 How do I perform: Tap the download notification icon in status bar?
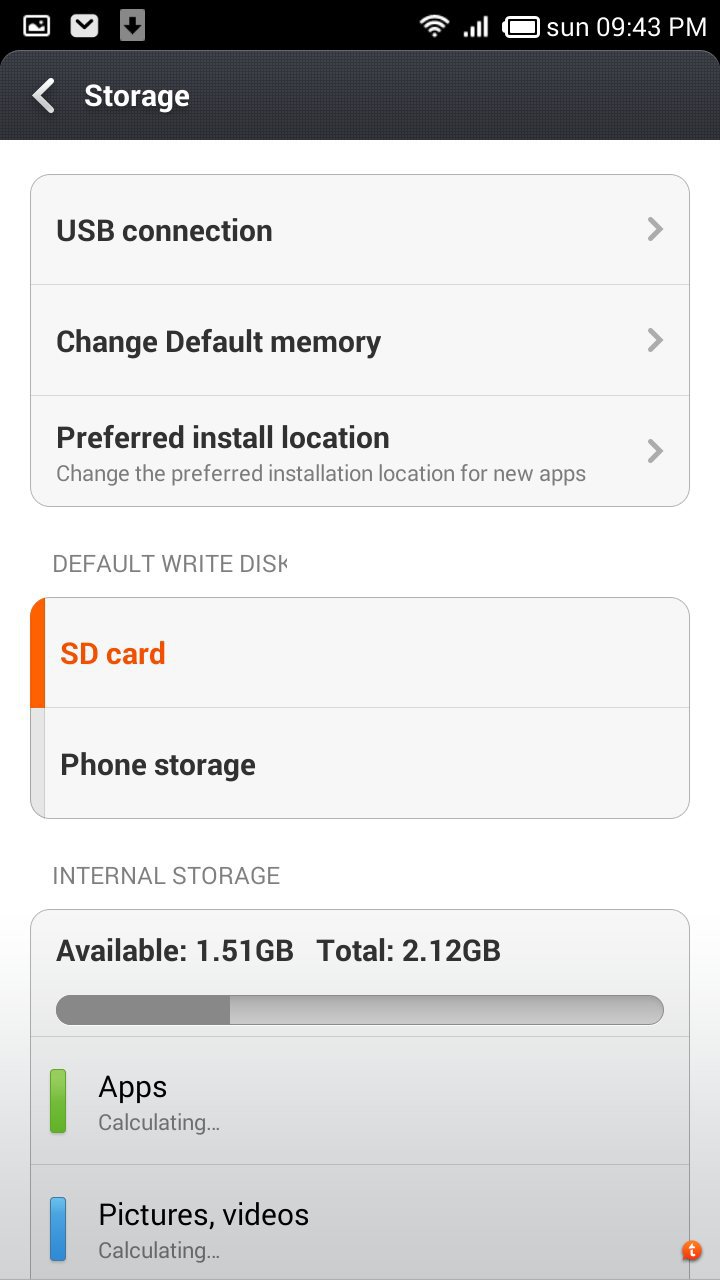(x=132, y=26)
